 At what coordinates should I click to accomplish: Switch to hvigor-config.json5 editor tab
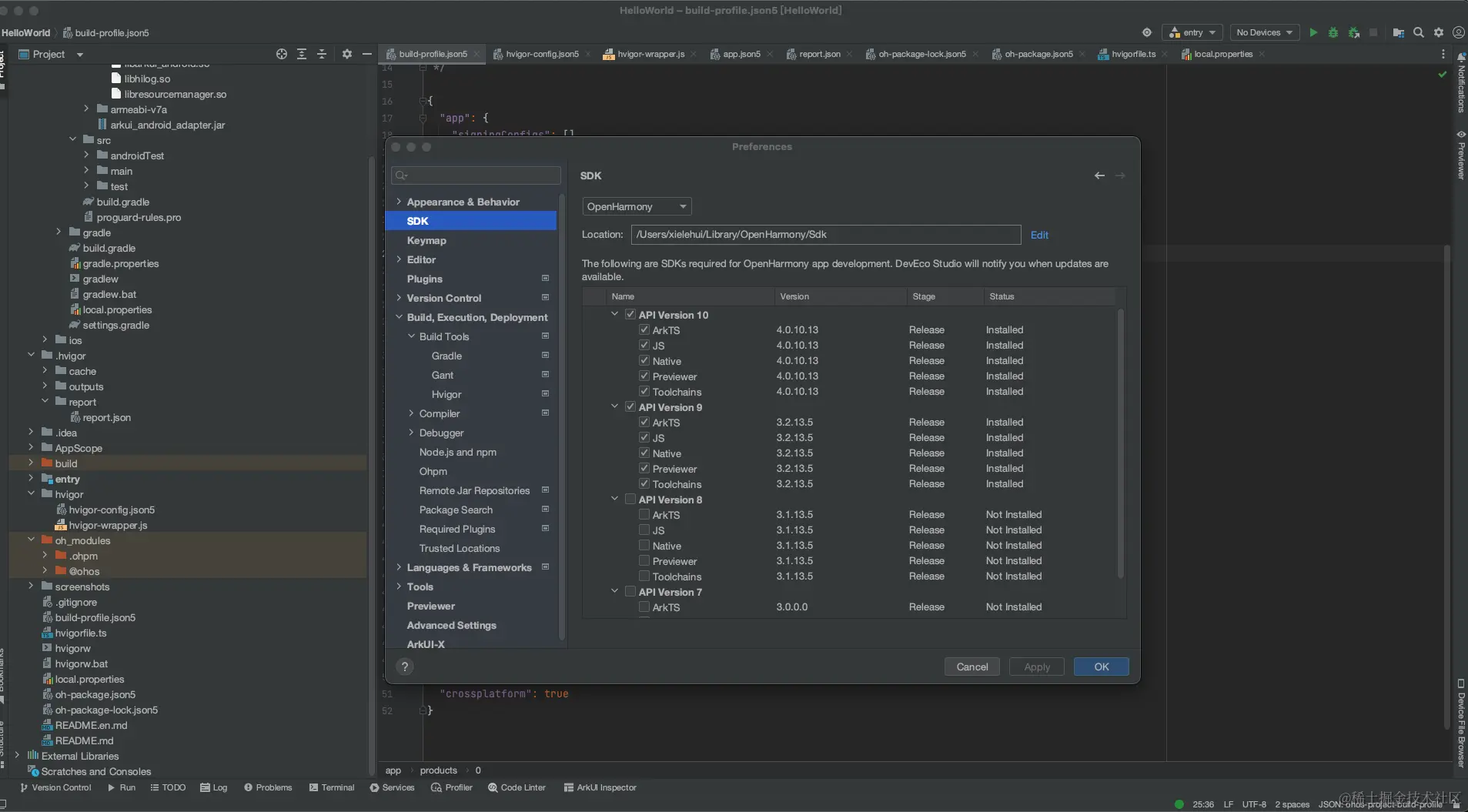click(542, 54)
